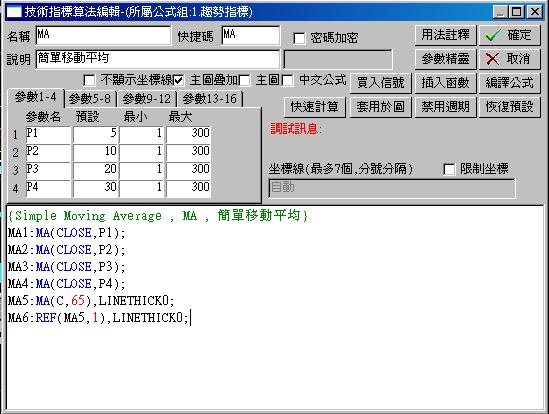Click the window icon in the title bar
The image size is (549, 414).
(14, 12)
